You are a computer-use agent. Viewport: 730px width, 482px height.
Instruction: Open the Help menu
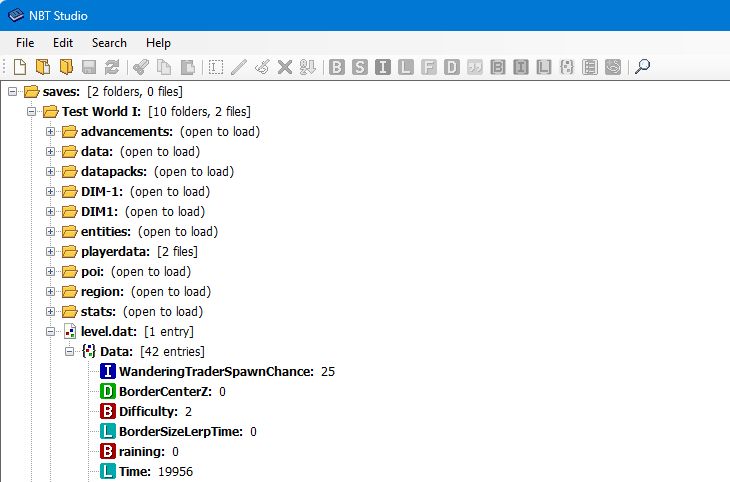[x=158, y=43]
